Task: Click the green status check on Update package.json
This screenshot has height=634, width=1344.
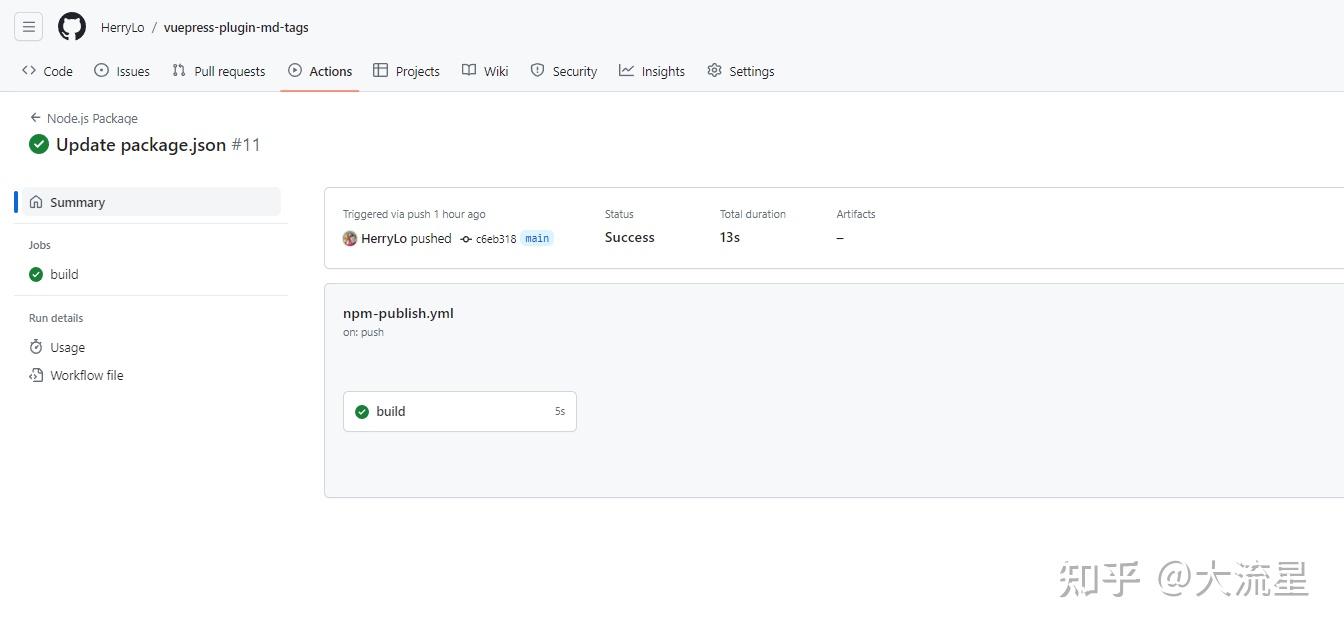Action: point(39,144)
